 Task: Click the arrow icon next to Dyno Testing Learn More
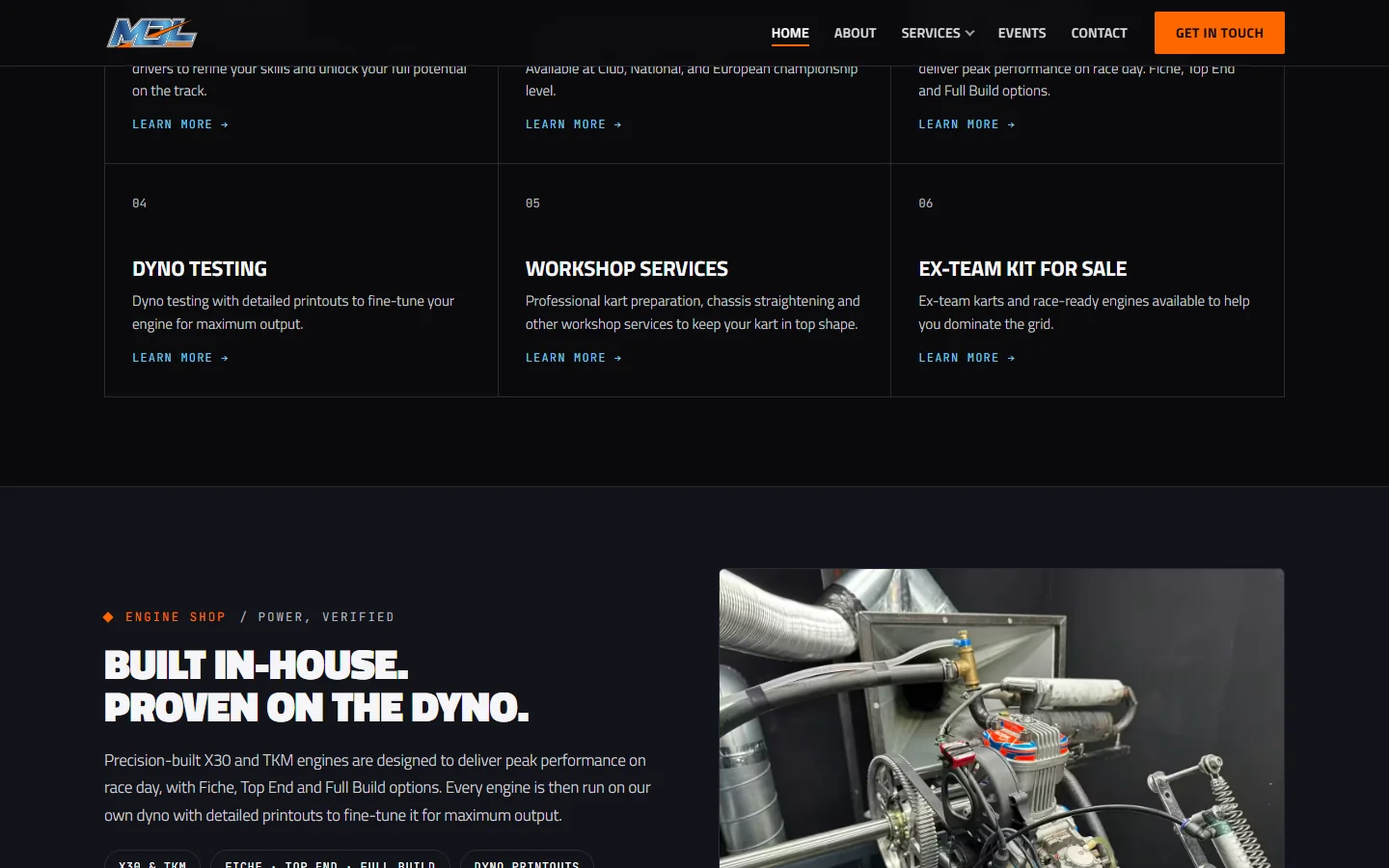(x=225, y=358)
